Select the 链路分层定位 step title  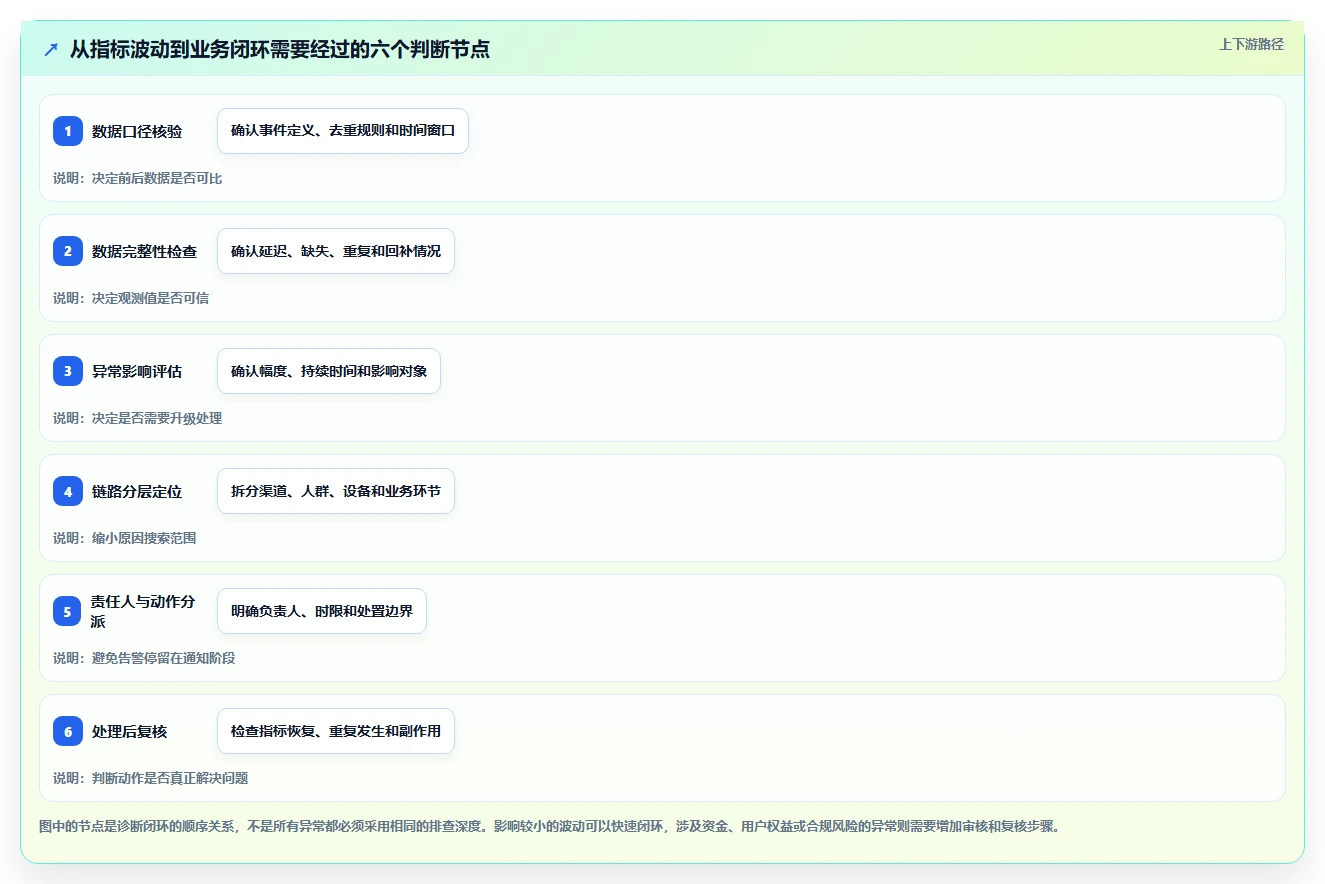point(137,491)
